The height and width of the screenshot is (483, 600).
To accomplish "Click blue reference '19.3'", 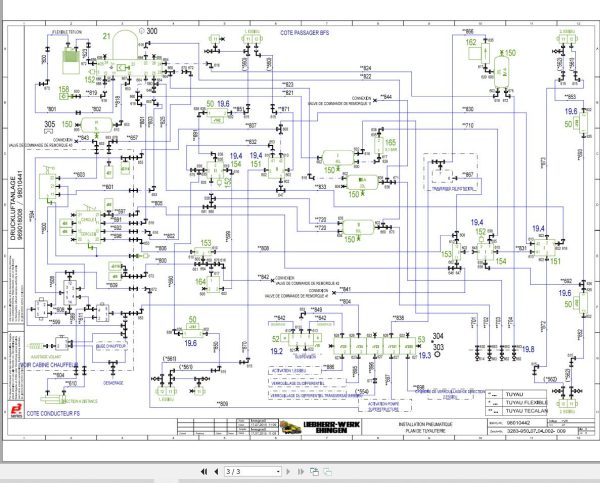I will click(425, 356).
